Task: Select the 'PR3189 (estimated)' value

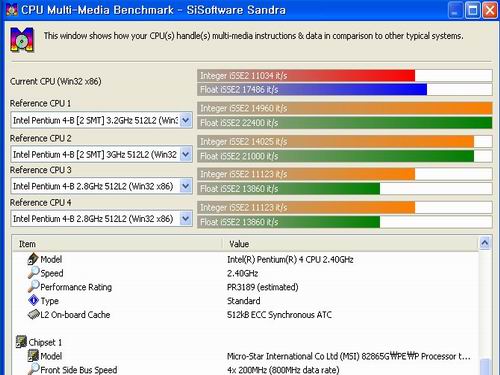Action: click(x=263, y=287)
